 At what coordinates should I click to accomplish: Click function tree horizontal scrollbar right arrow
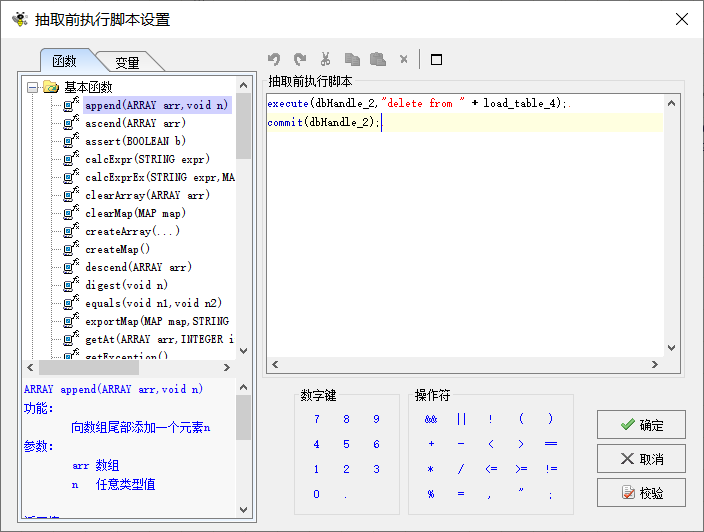coord(227,367)
